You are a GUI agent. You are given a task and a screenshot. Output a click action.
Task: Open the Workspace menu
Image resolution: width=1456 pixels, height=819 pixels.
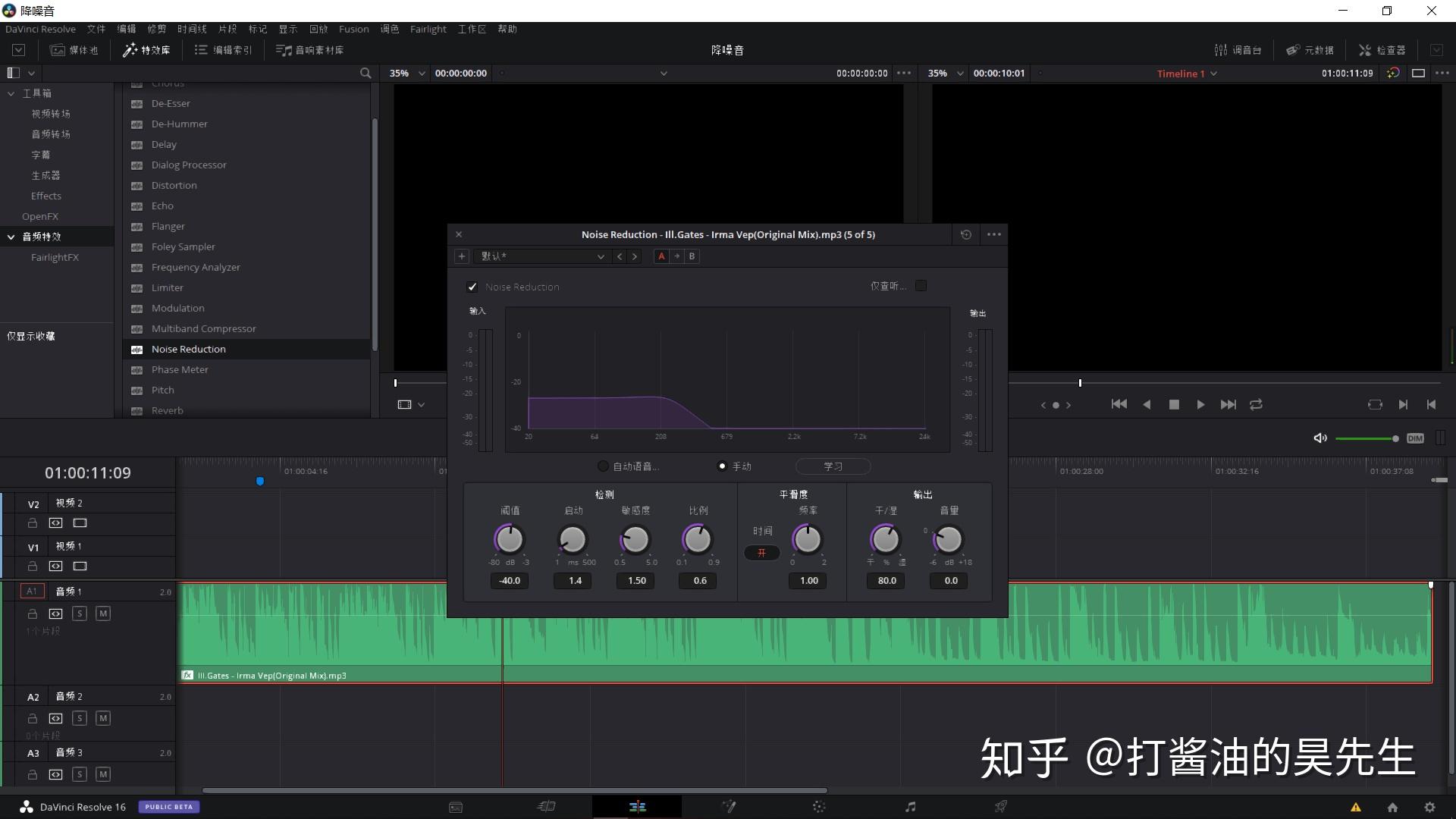point(472,29)
